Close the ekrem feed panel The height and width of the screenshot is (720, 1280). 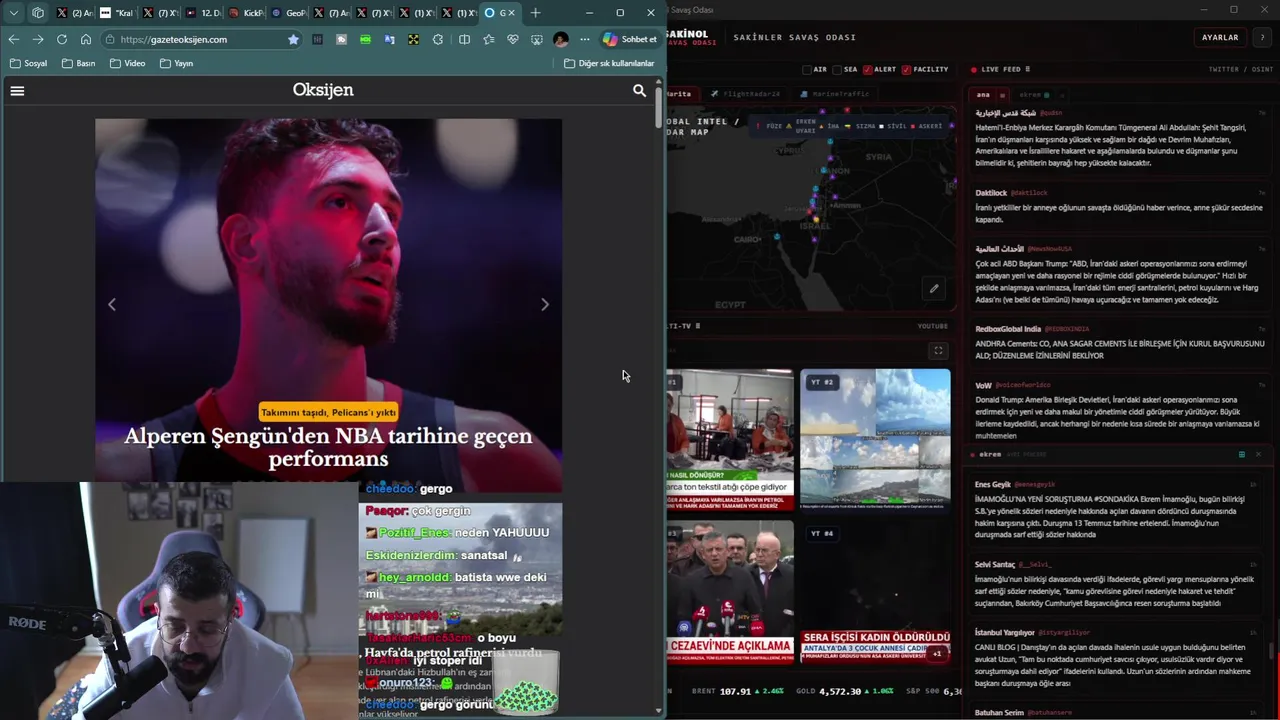[1259, 454]
